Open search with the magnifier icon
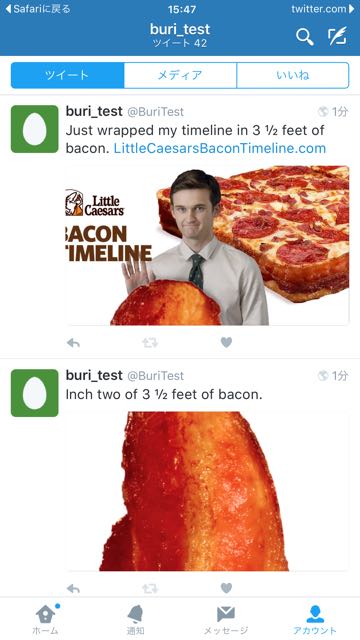Image resolution: width=360 pixels, height=640 pixels. coord(304,37)
